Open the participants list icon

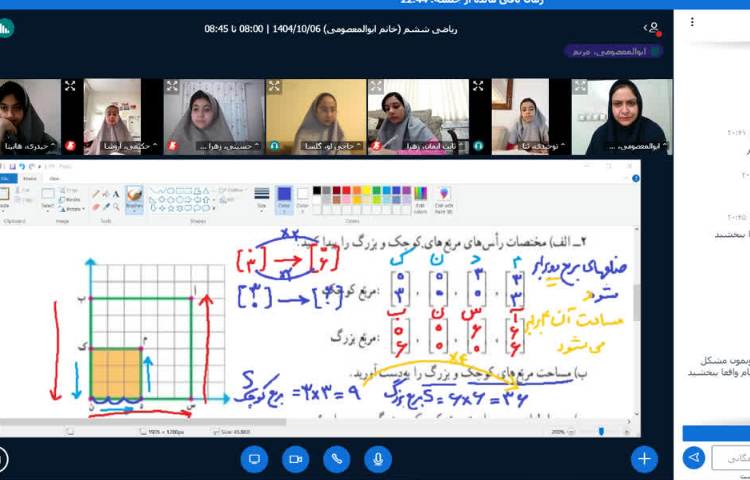point(653,28)
